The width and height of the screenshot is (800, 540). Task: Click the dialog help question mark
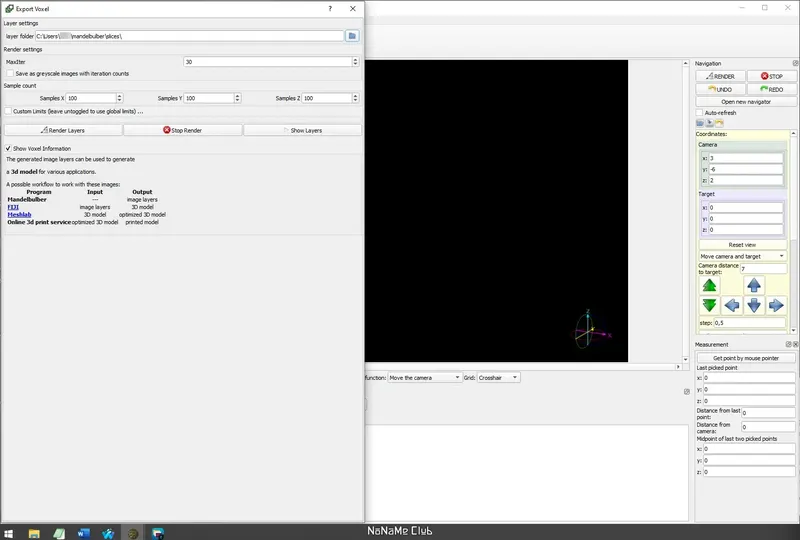(x=330, y=9)
